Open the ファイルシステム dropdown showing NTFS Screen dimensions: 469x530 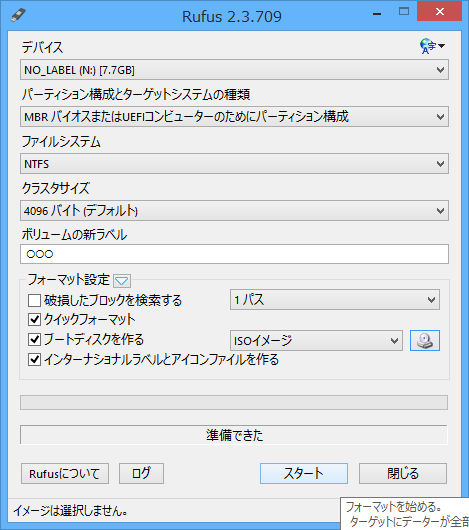click(234, 164)
